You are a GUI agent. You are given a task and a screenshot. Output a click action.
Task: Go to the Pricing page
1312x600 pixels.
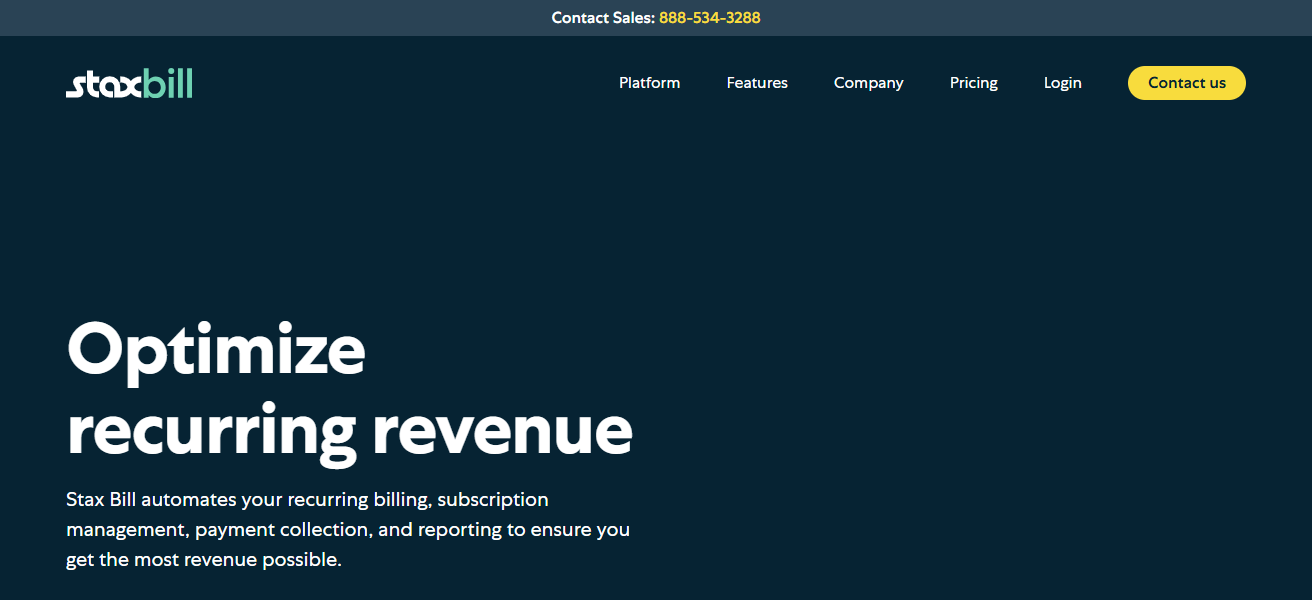coord(973,83)
